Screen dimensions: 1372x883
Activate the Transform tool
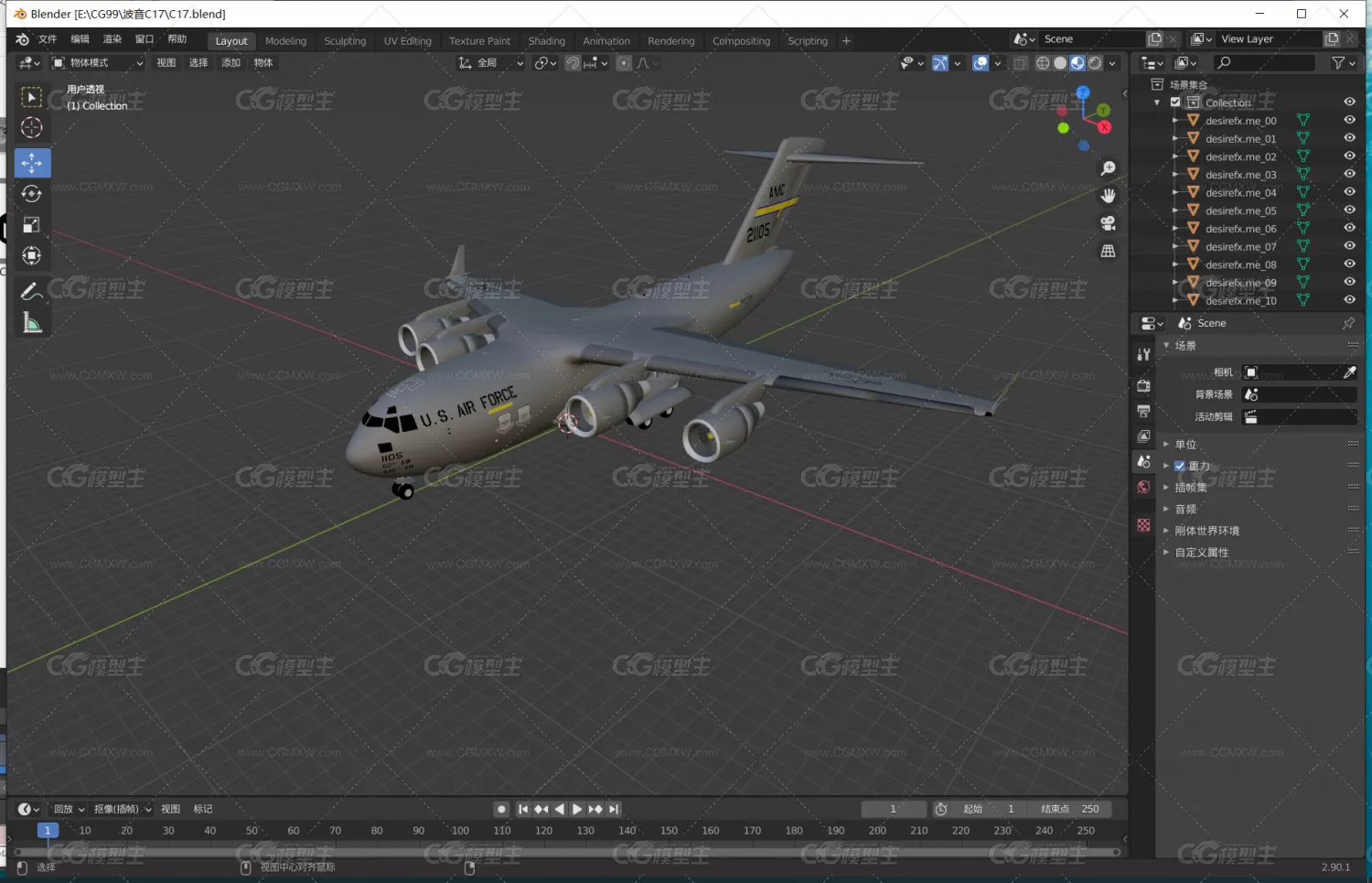point(32,256)
